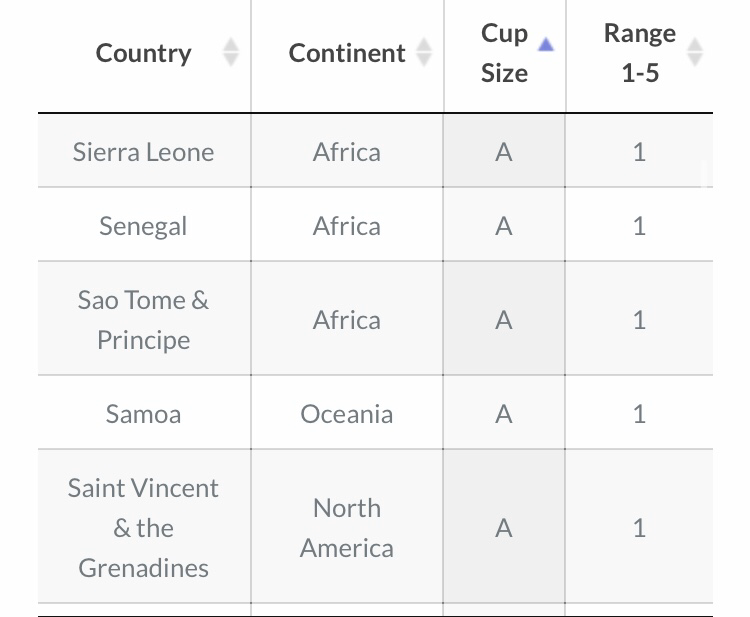Image resolution: width=750 pixels, height=617 pixels.
Task: Select Africa in the Sierra Leone row
Action: pos(347,152)
